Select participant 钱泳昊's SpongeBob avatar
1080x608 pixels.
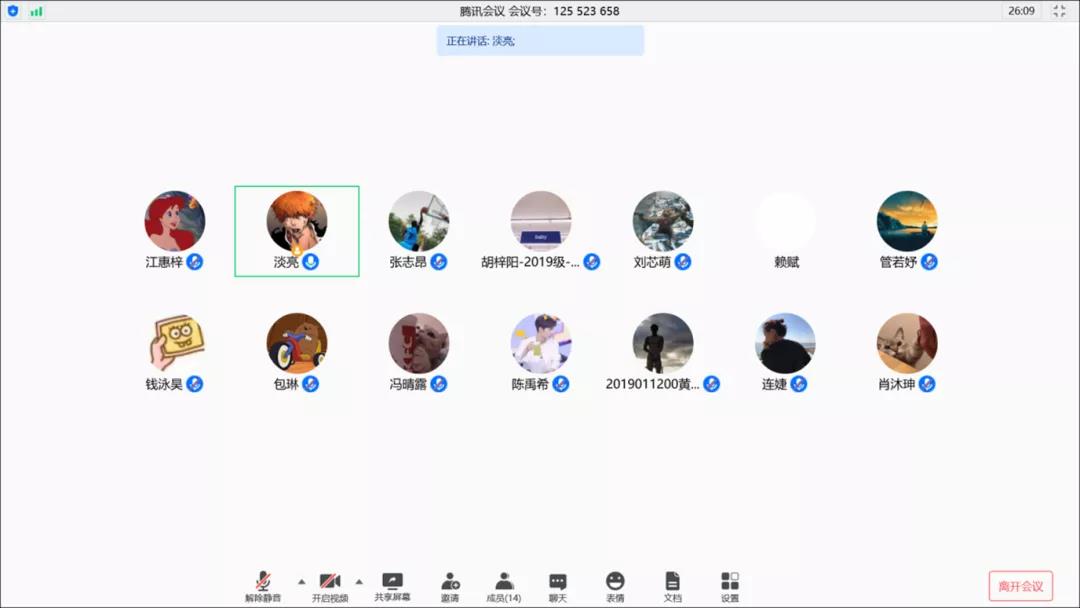[175, 343]
